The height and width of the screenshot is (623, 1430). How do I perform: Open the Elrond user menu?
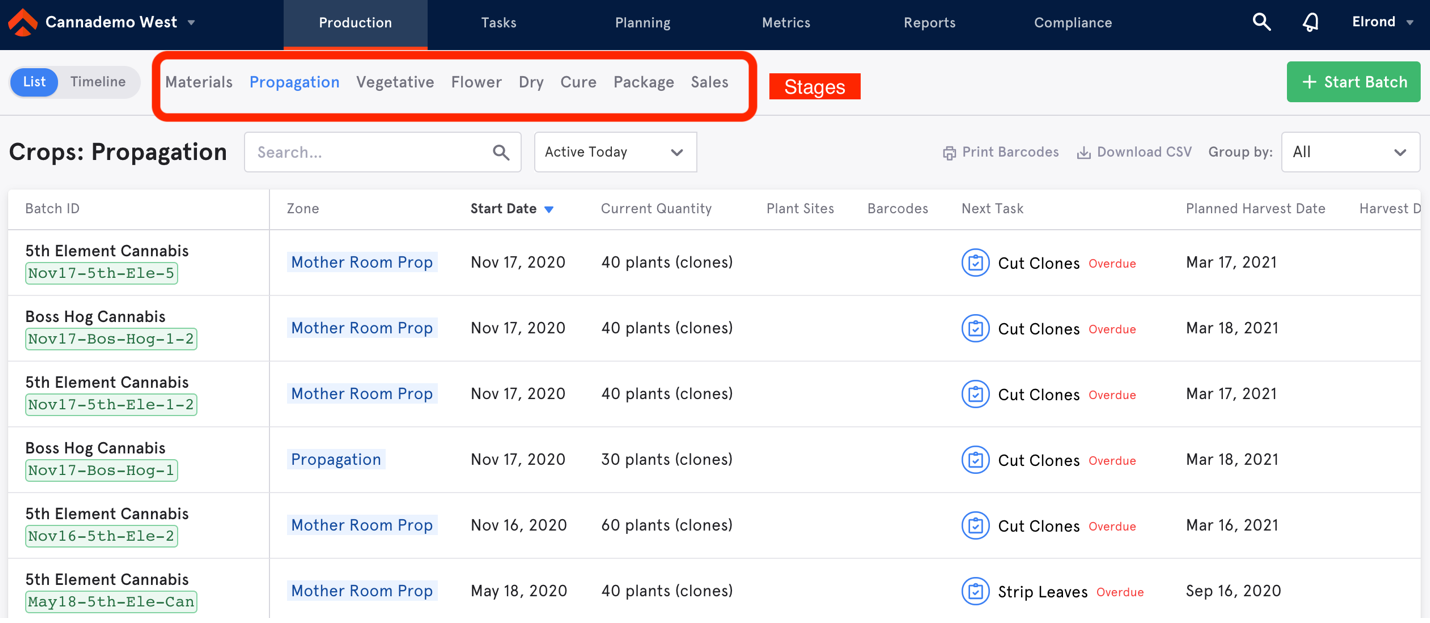click(1383, 22)
